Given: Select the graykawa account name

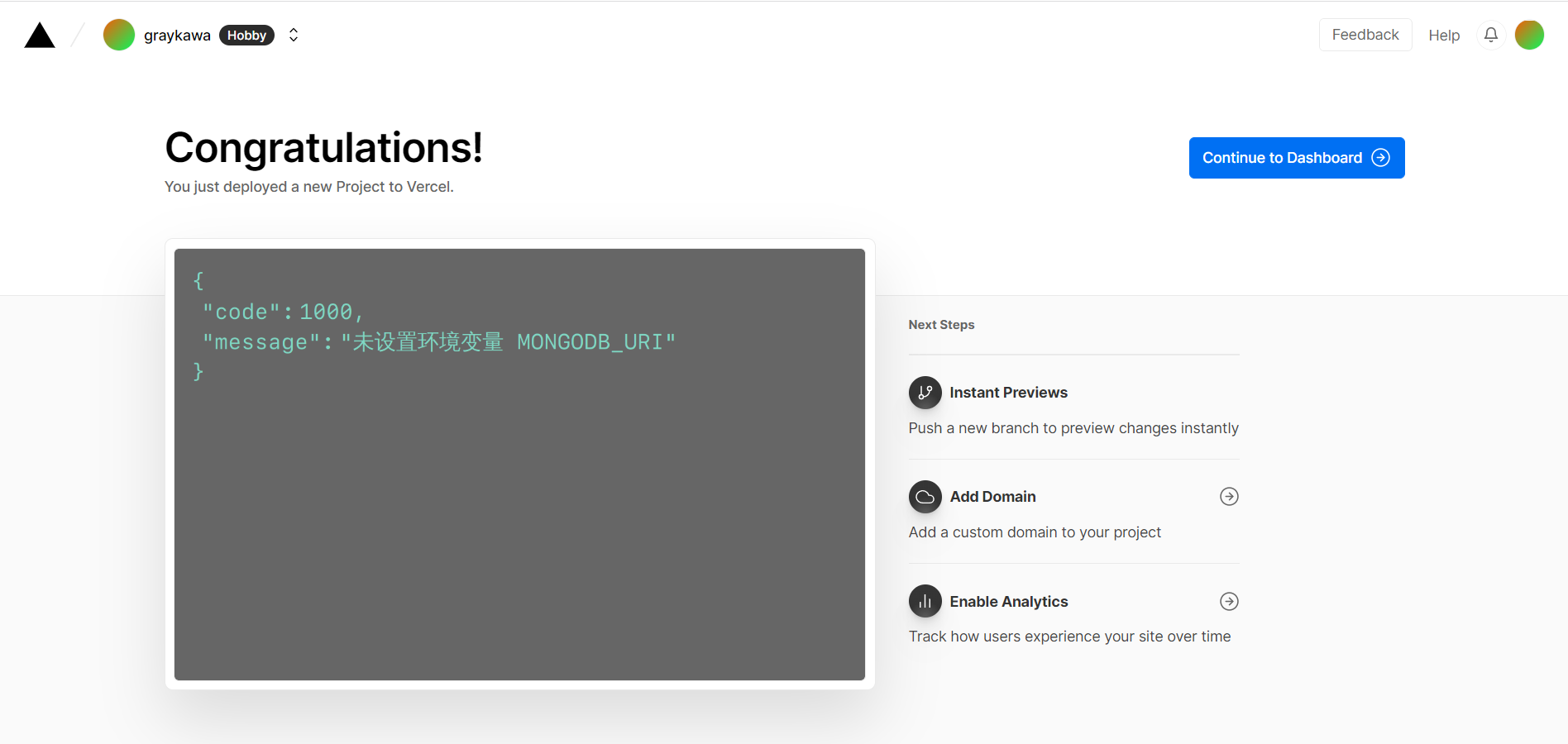Looking at the screenshot, I should point(177,36).
